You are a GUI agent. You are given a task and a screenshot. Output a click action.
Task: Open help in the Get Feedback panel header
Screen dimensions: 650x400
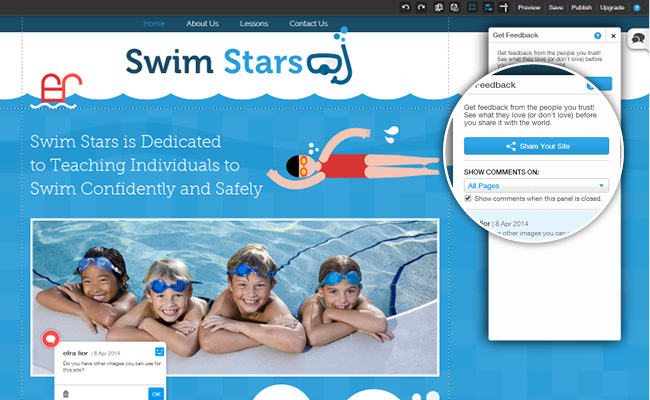click(x=597, y=36)
